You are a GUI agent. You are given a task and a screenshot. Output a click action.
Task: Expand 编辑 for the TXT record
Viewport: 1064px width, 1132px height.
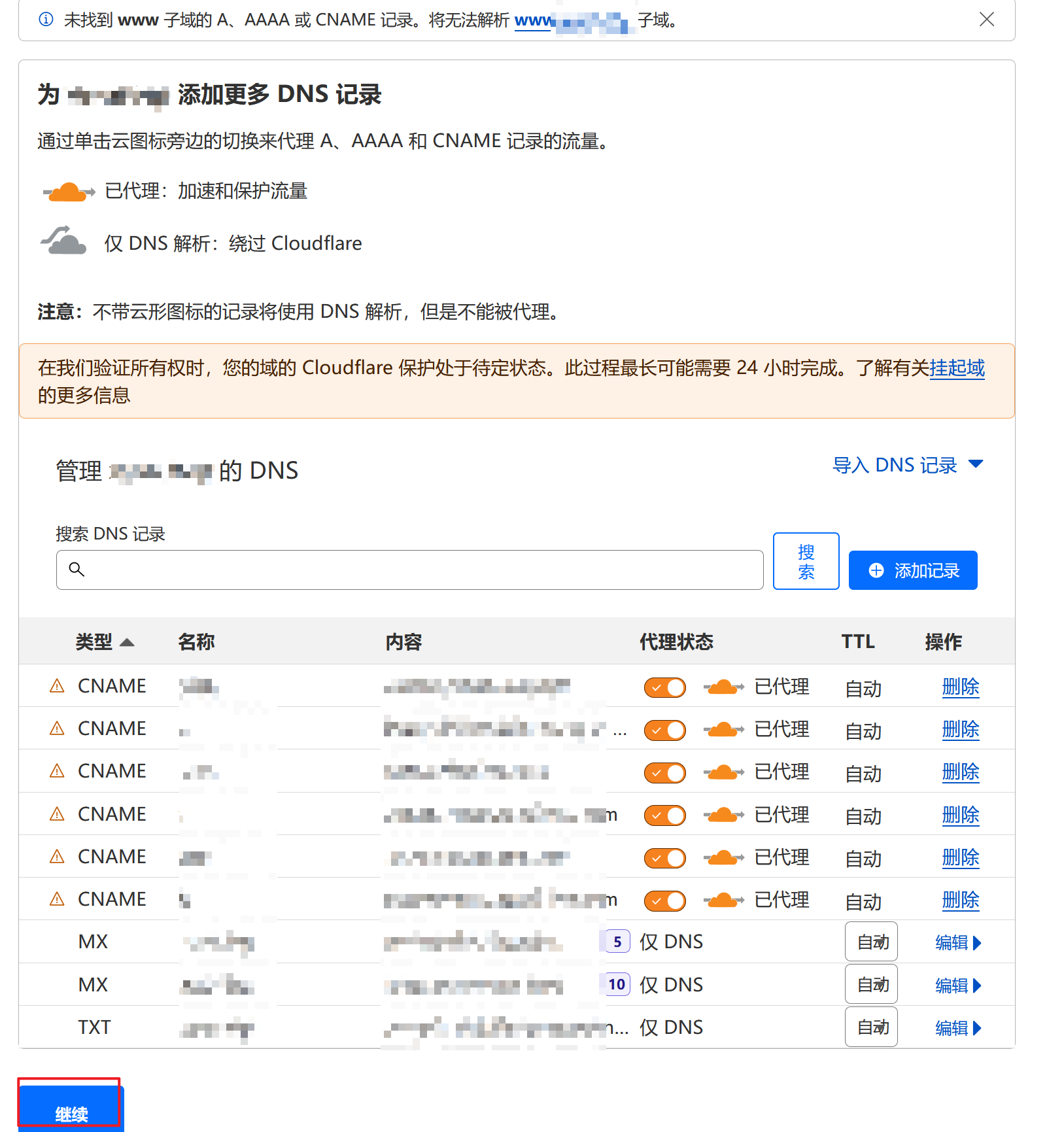[957, 1028]
